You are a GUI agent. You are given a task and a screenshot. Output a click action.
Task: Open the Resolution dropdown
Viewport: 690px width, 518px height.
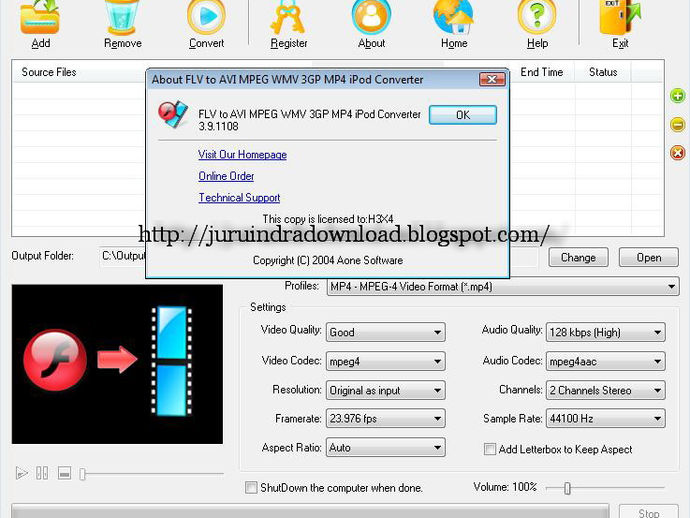[x=385, y=390]
